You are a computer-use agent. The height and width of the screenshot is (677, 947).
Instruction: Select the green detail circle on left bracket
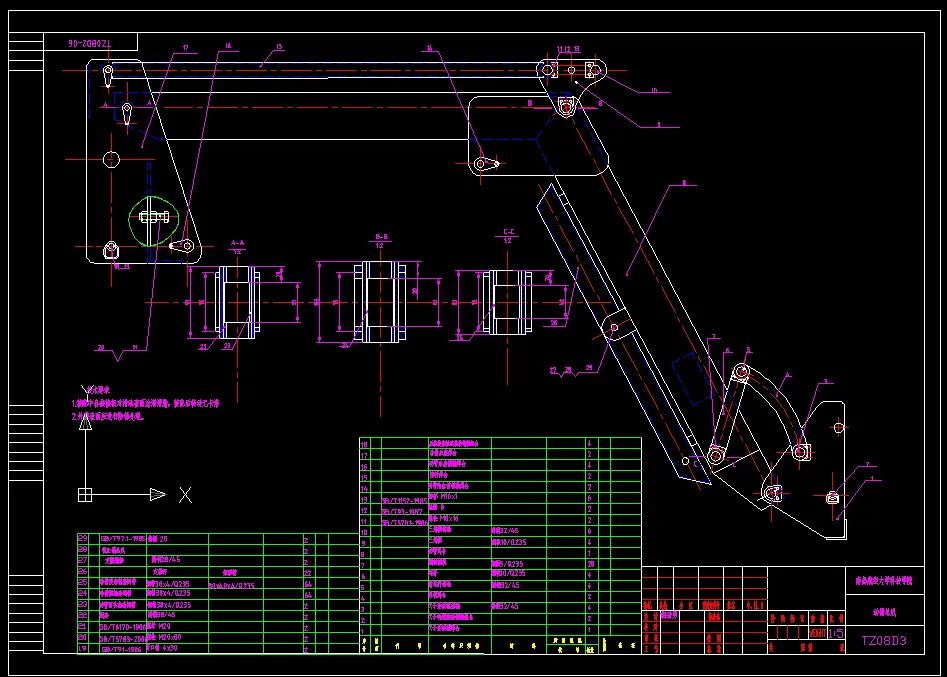153,220
